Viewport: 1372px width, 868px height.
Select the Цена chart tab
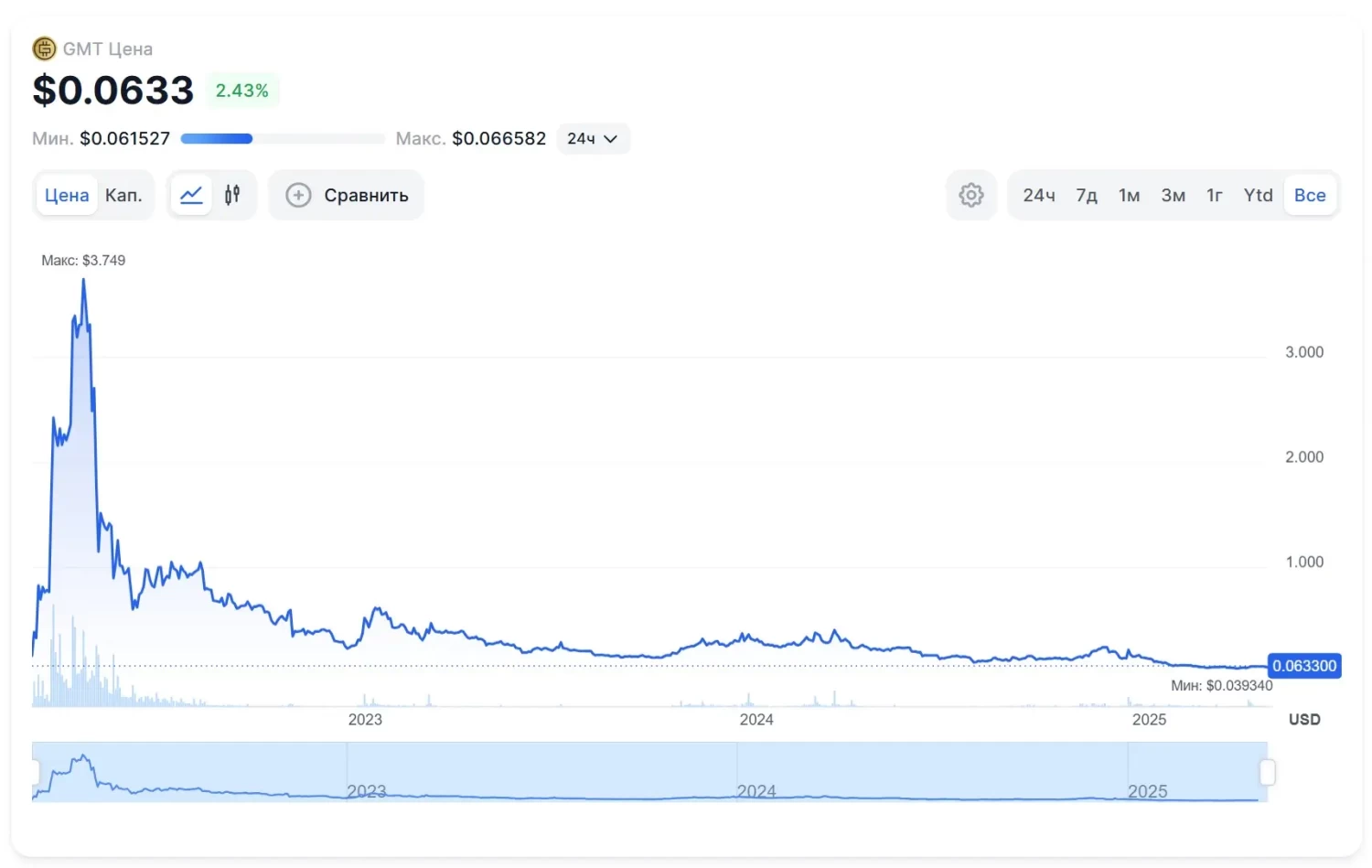(x=67, y=195)
